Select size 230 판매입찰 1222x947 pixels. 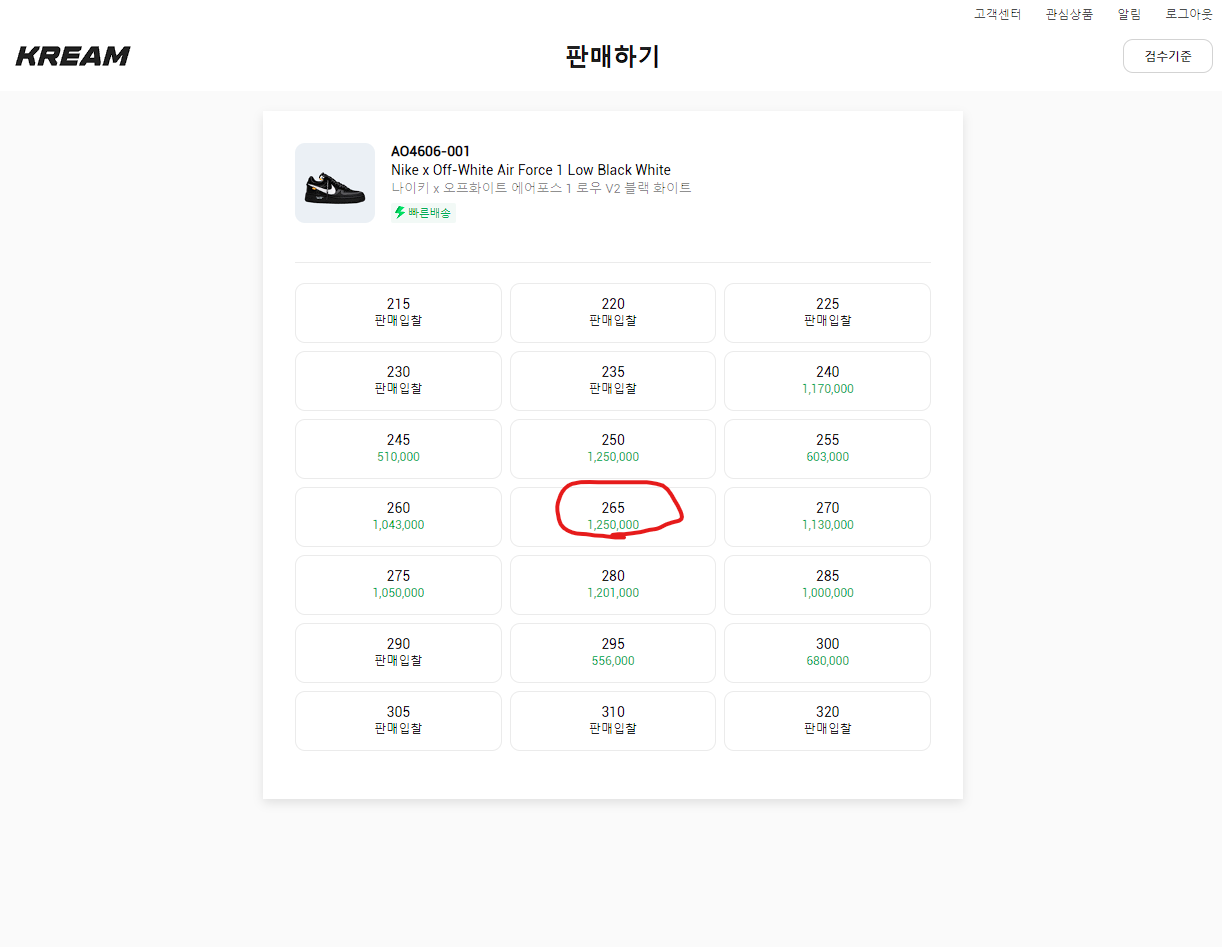point(398,380)
